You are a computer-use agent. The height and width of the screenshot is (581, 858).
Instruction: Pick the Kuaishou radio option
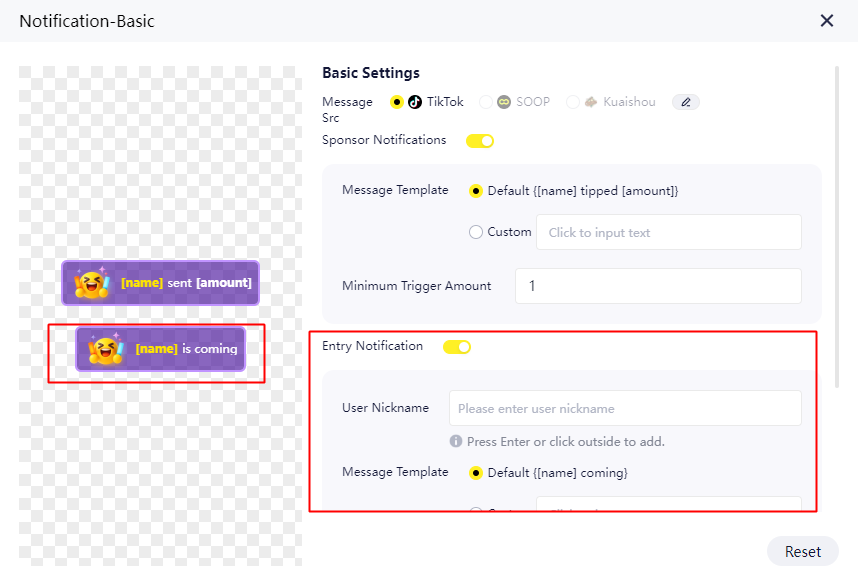click(573, 102)
